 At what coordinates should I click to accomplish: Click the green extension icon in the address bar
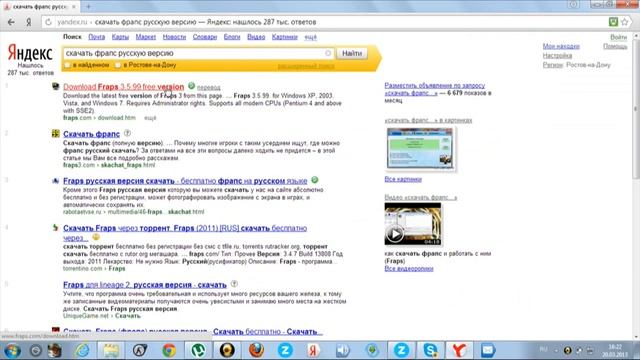point(613,22)
